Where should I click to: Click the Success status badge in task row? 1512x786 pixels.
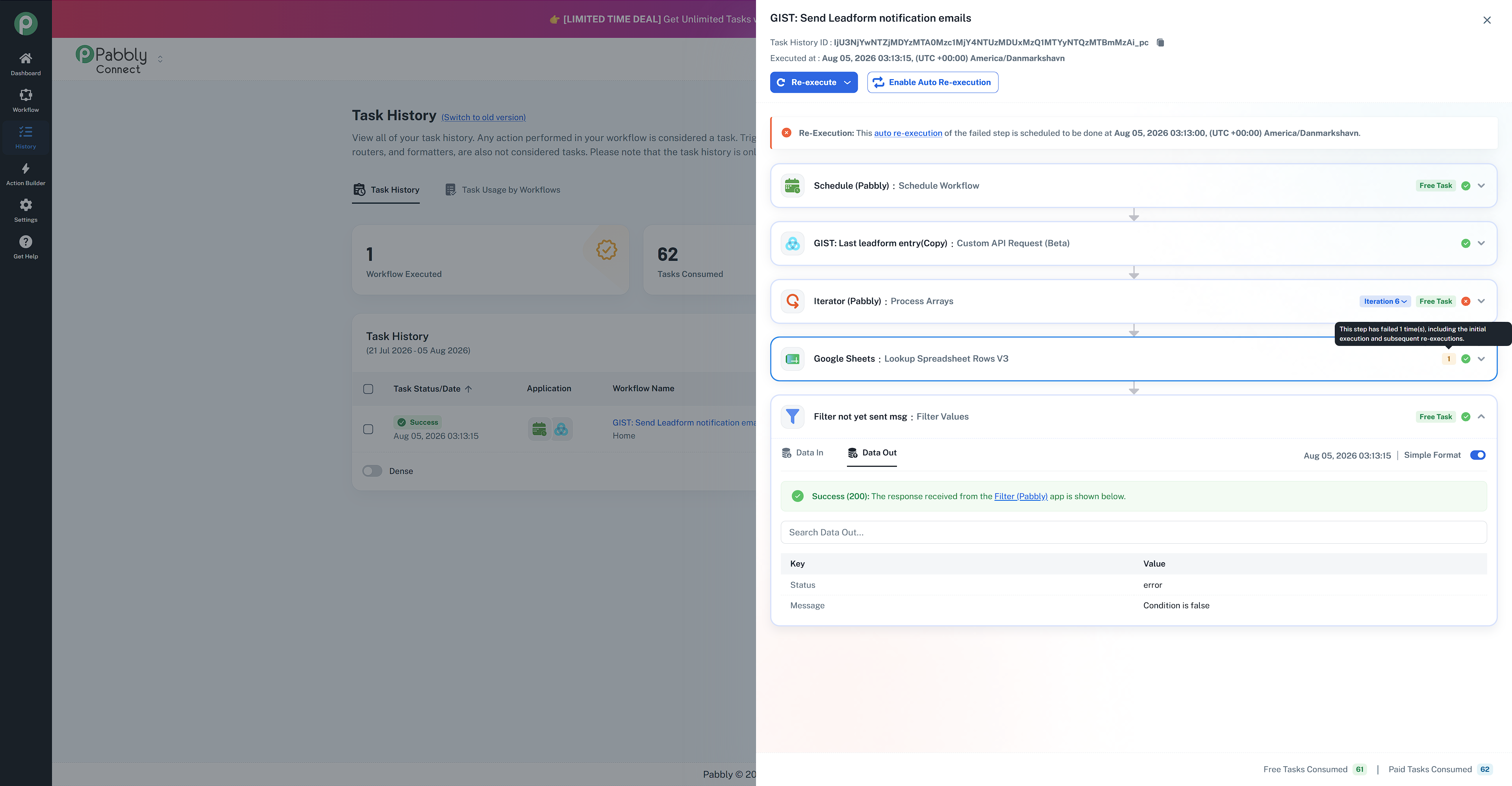[417, 422]
